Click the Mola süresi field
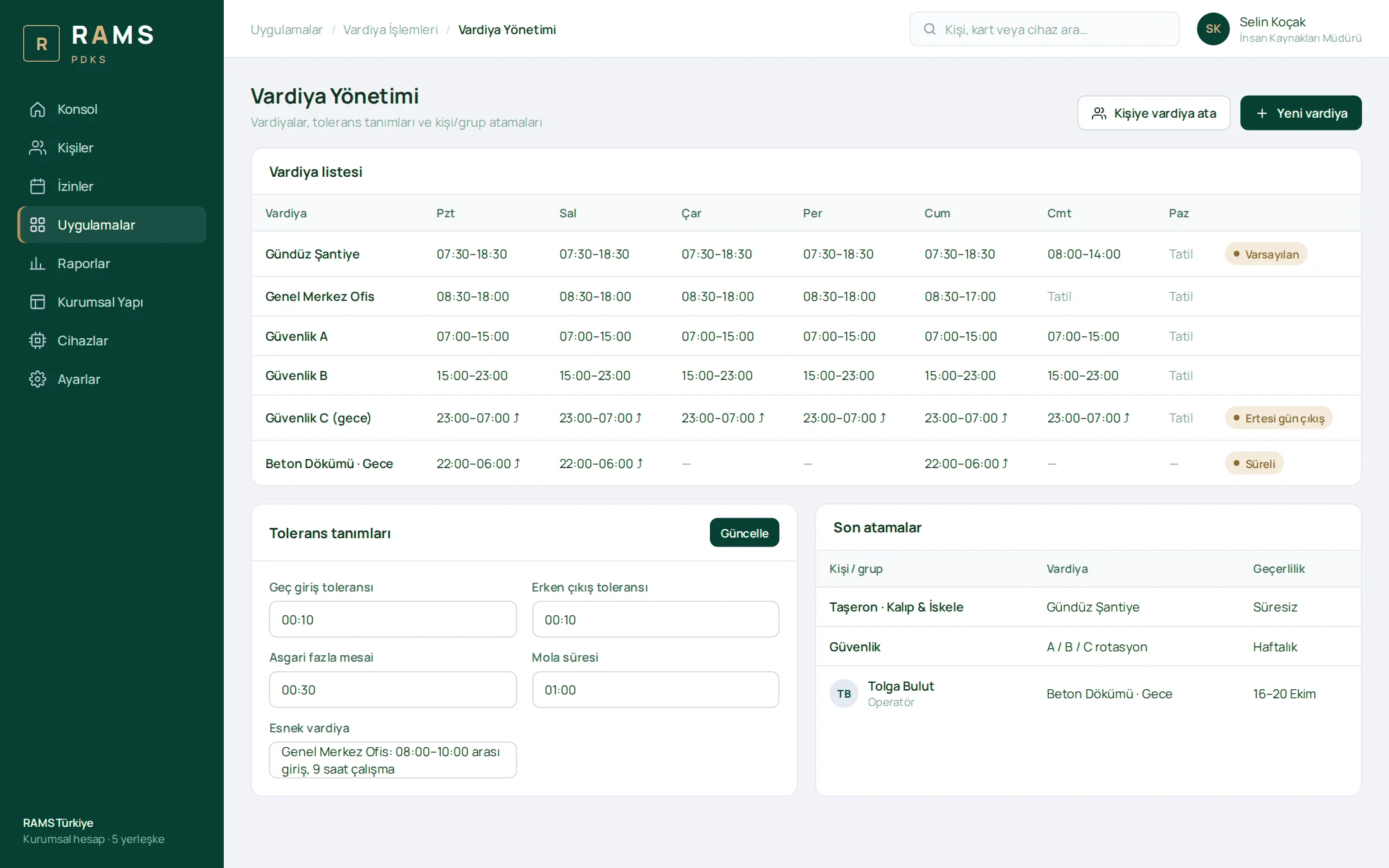The width and height of the screenshot is (1389, 868). 655,690
